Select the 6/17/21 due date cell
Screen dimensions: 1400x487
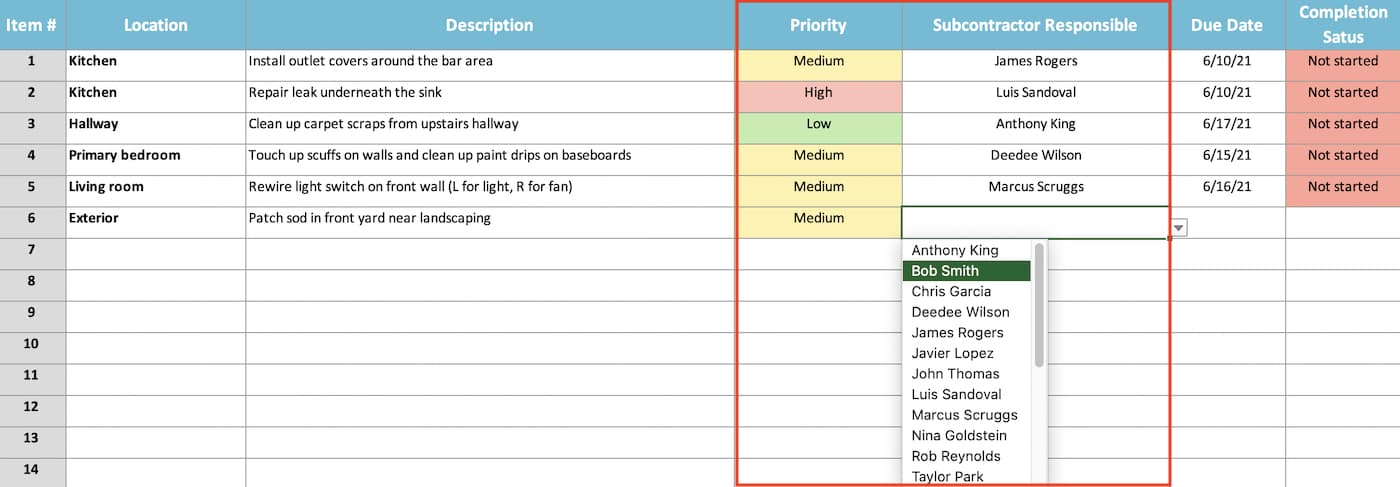point(1227,124)
